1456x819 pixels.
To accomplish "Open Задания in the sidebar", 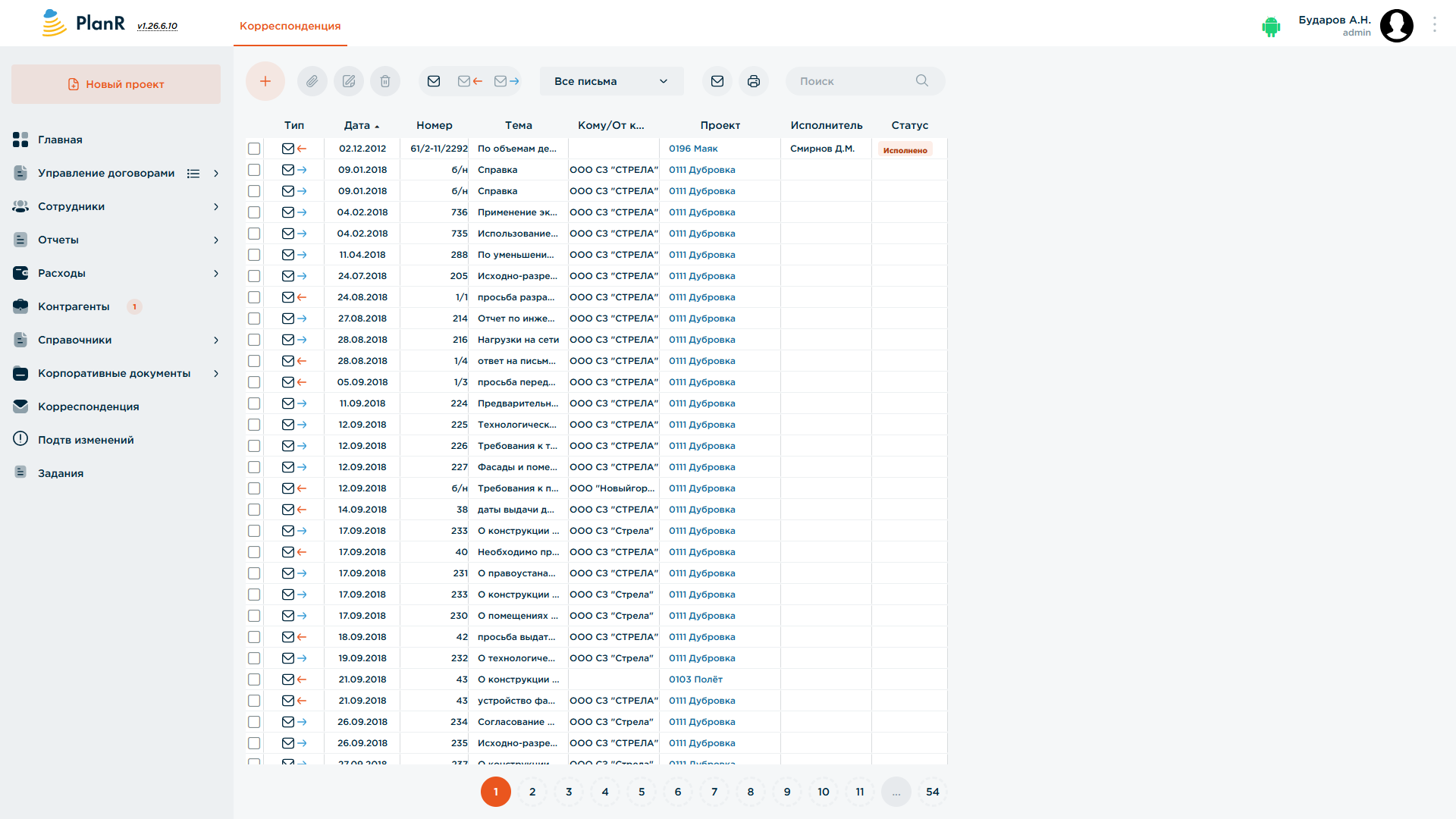I will [x=61, y=473].
